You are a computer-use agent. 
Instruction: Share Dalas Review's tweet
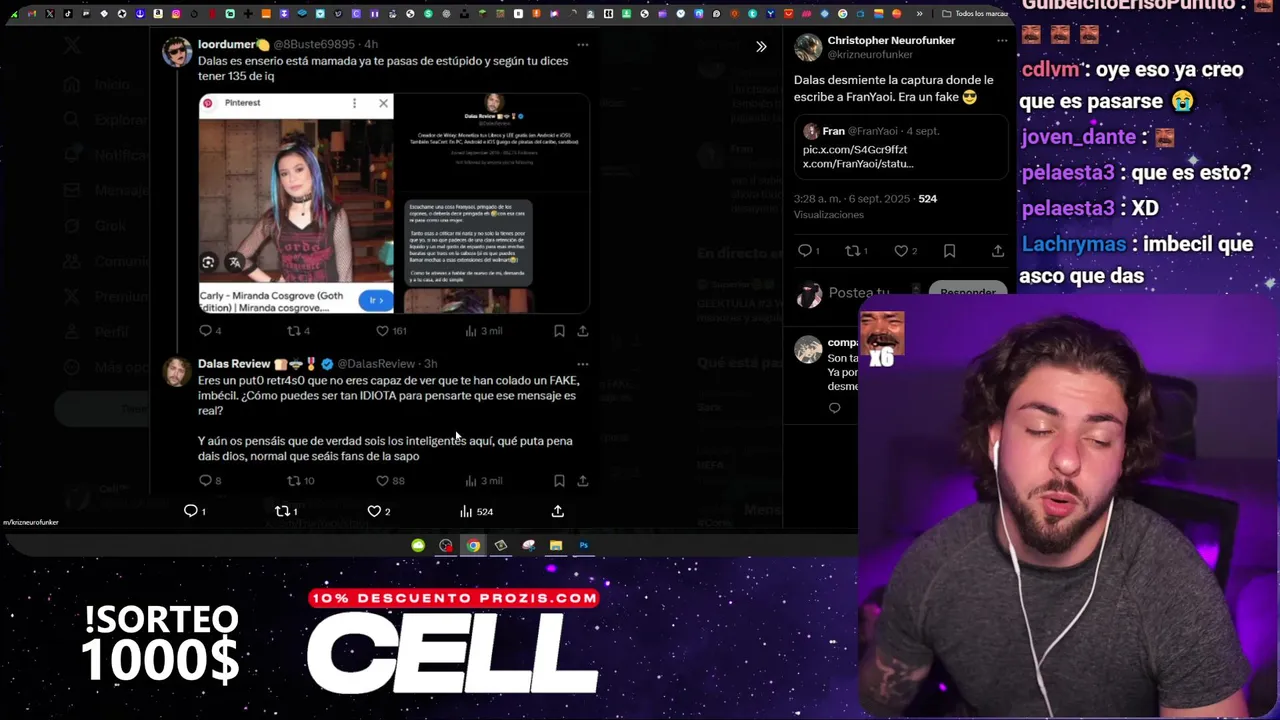pos(583,481)
